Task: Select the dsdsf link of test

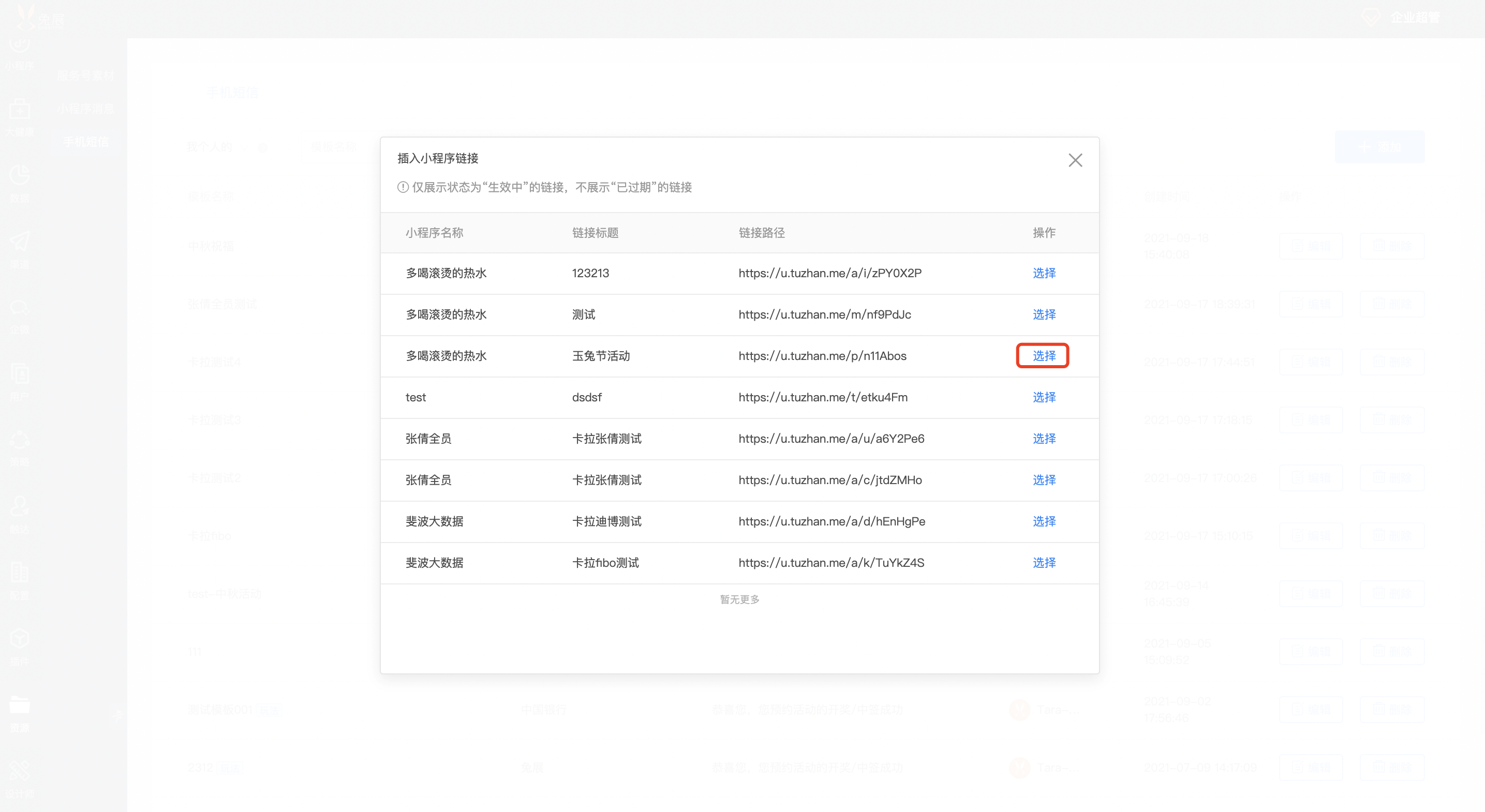Action: coord(1044,398)
